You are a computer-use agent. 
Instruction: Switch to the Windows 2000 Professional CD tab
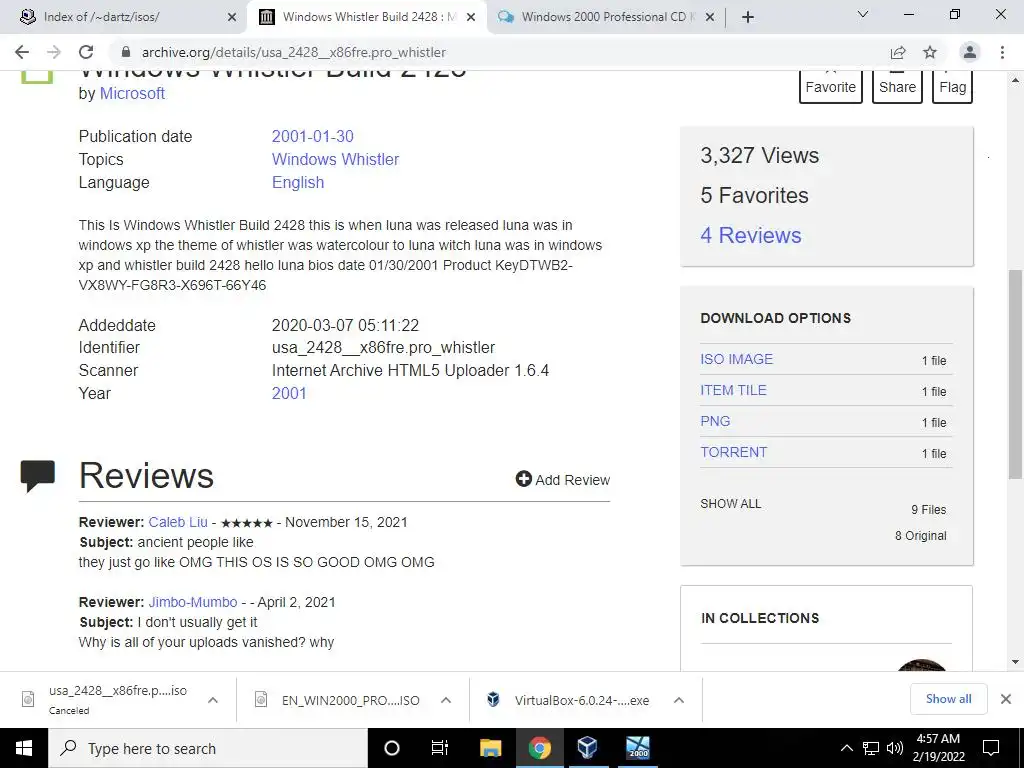click(604, 17)
